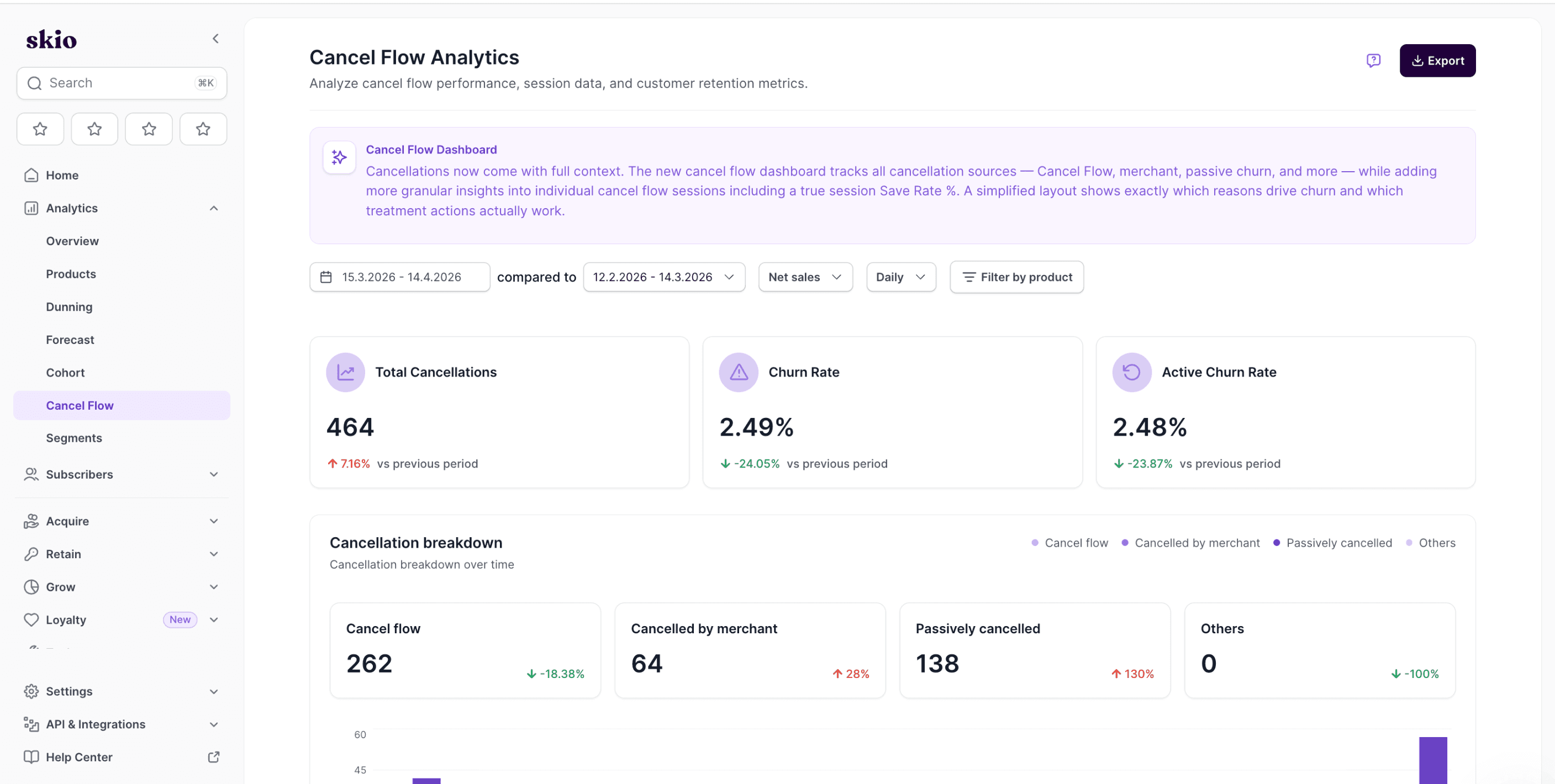Toggle Cancelled by merchant legend series

(1190, 543)
